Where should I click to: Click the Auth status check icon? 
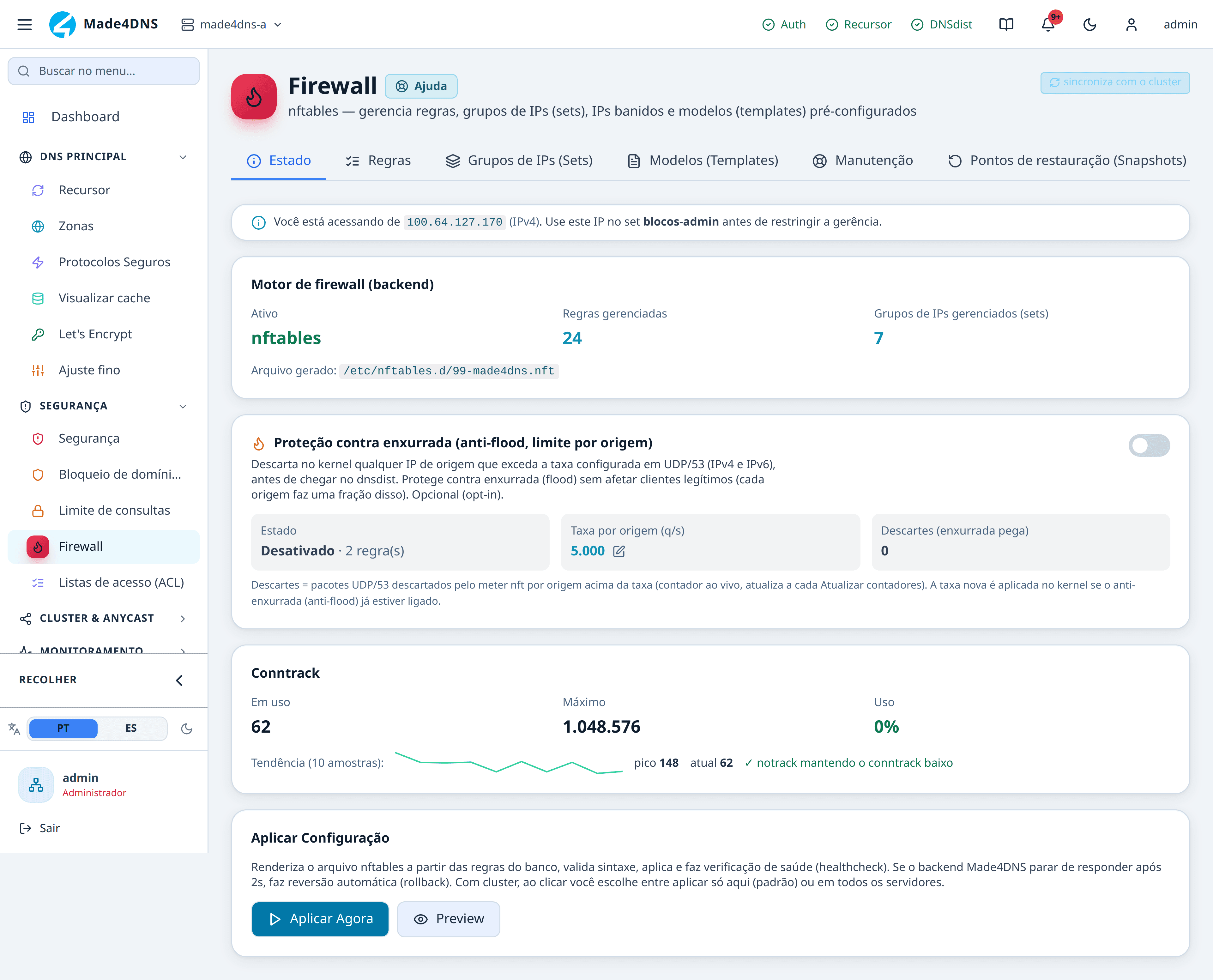click(768, 24)
